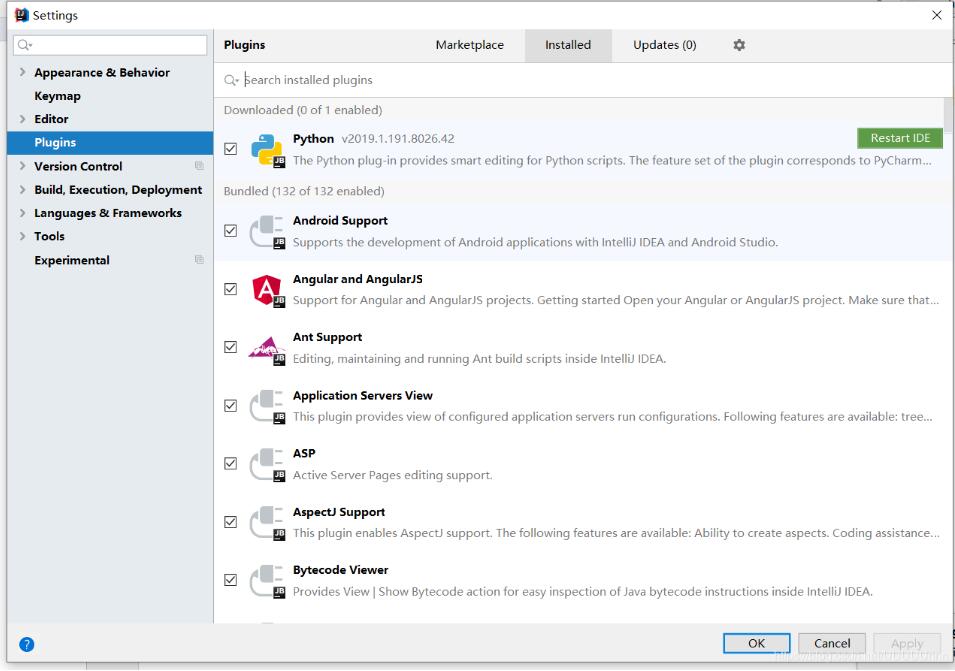Click the Ant Support plugin icon

[267, 348]
